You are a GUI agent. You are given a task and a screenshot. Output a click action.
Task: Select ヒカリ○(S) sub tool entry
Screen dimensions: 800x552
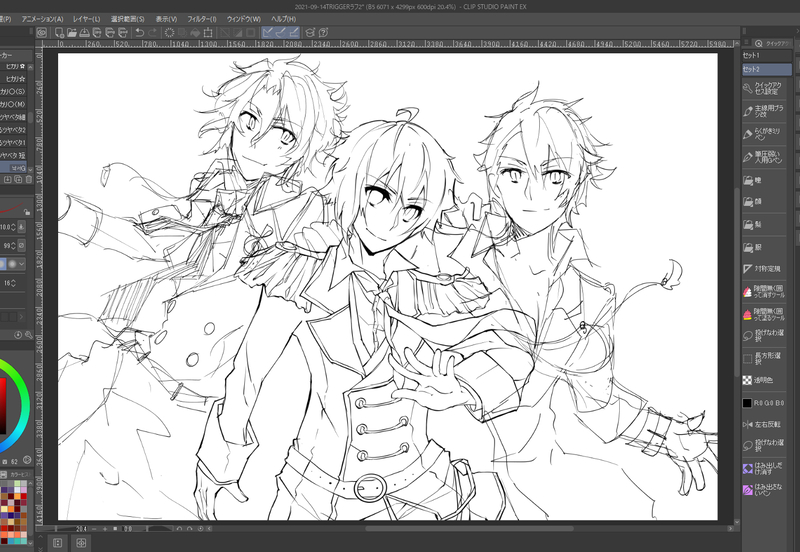pyautogui.click(x=13, y=92)
